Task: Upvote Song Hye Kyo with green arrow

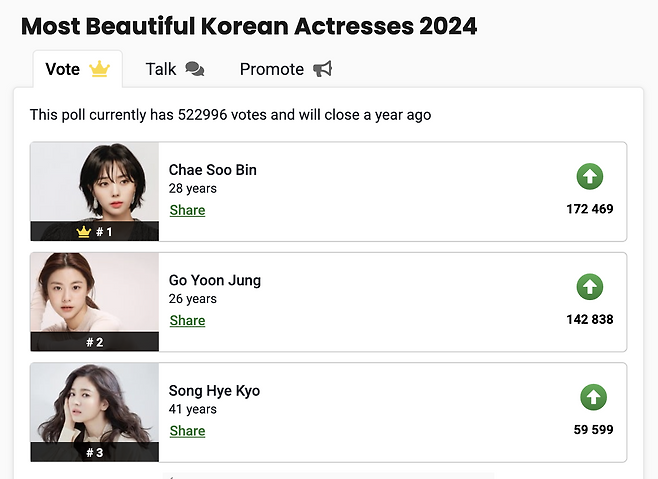Action: [x=593, y=397]
